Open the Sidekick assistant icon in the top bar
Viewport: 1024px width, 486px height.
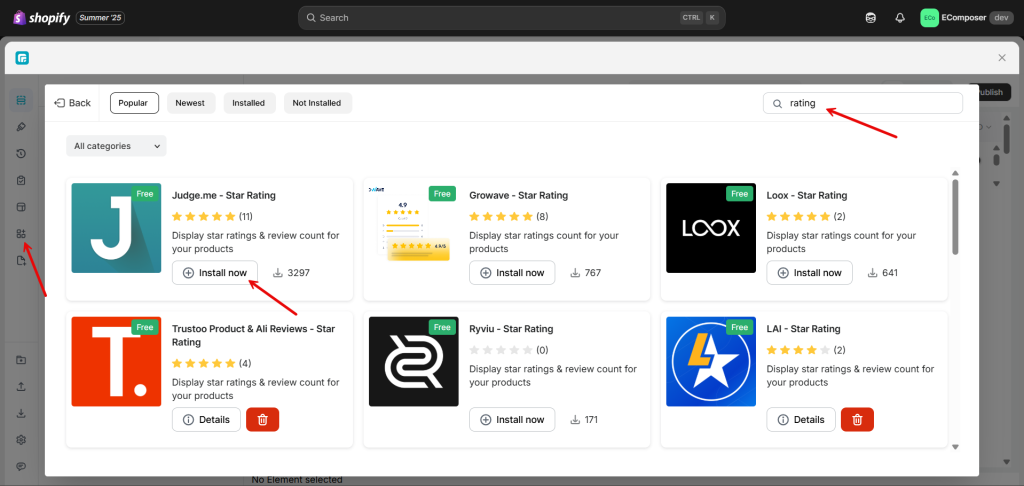tap(871, 18)
